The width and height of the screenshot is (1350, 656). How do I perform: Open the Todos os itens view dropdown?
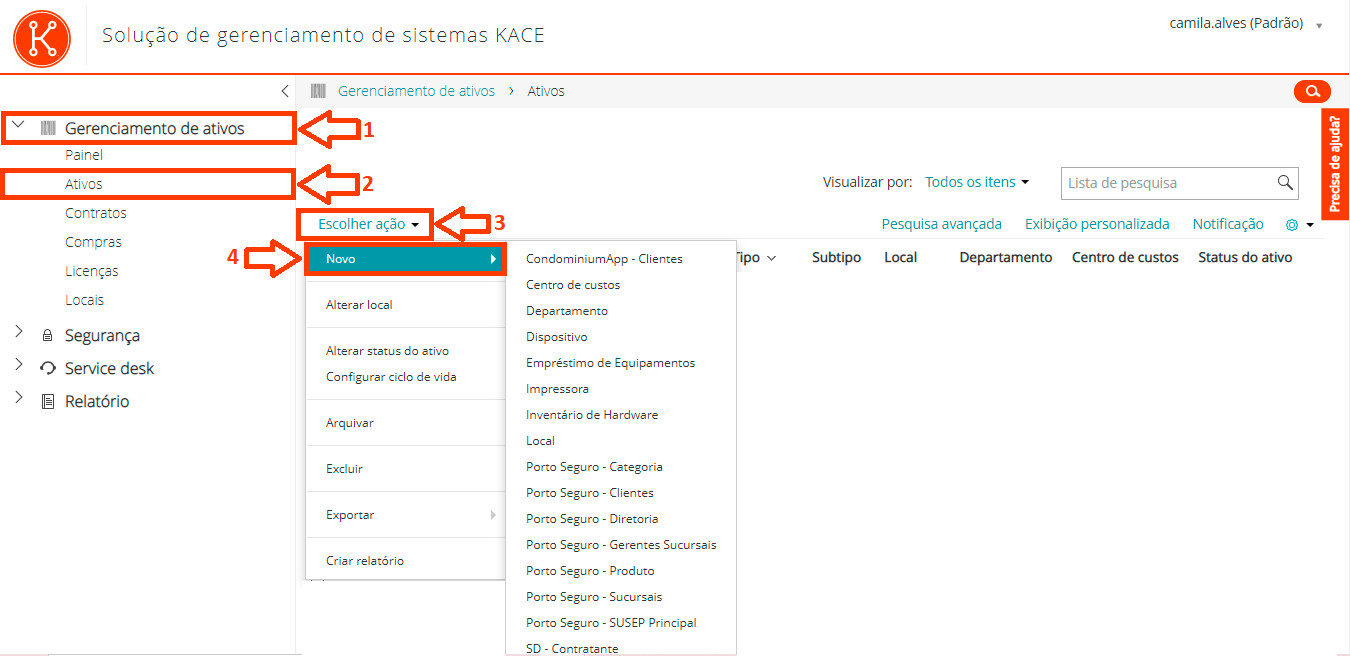pos(977,182)
